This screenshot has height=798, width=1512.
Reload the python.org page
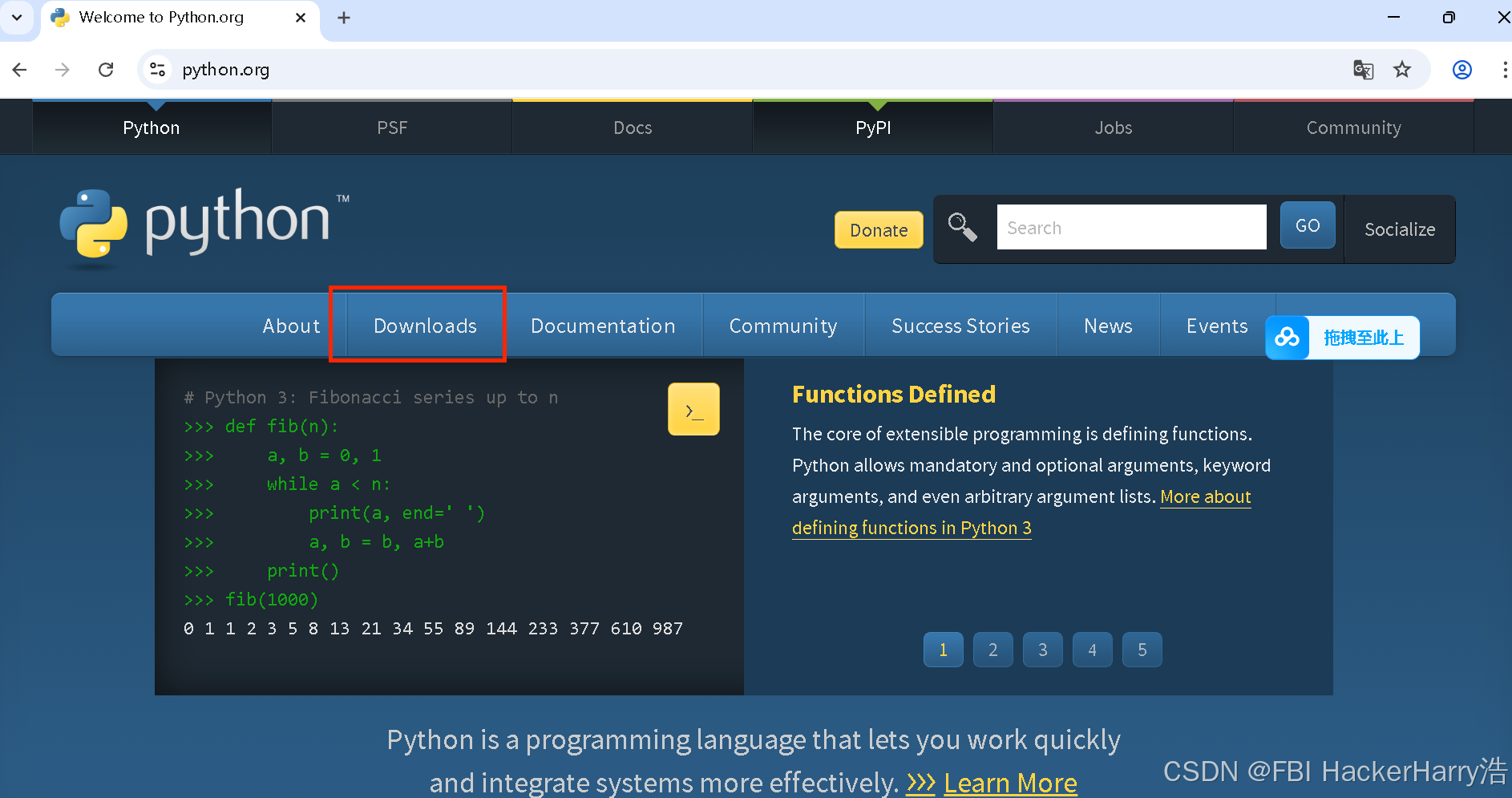[106, 70]
